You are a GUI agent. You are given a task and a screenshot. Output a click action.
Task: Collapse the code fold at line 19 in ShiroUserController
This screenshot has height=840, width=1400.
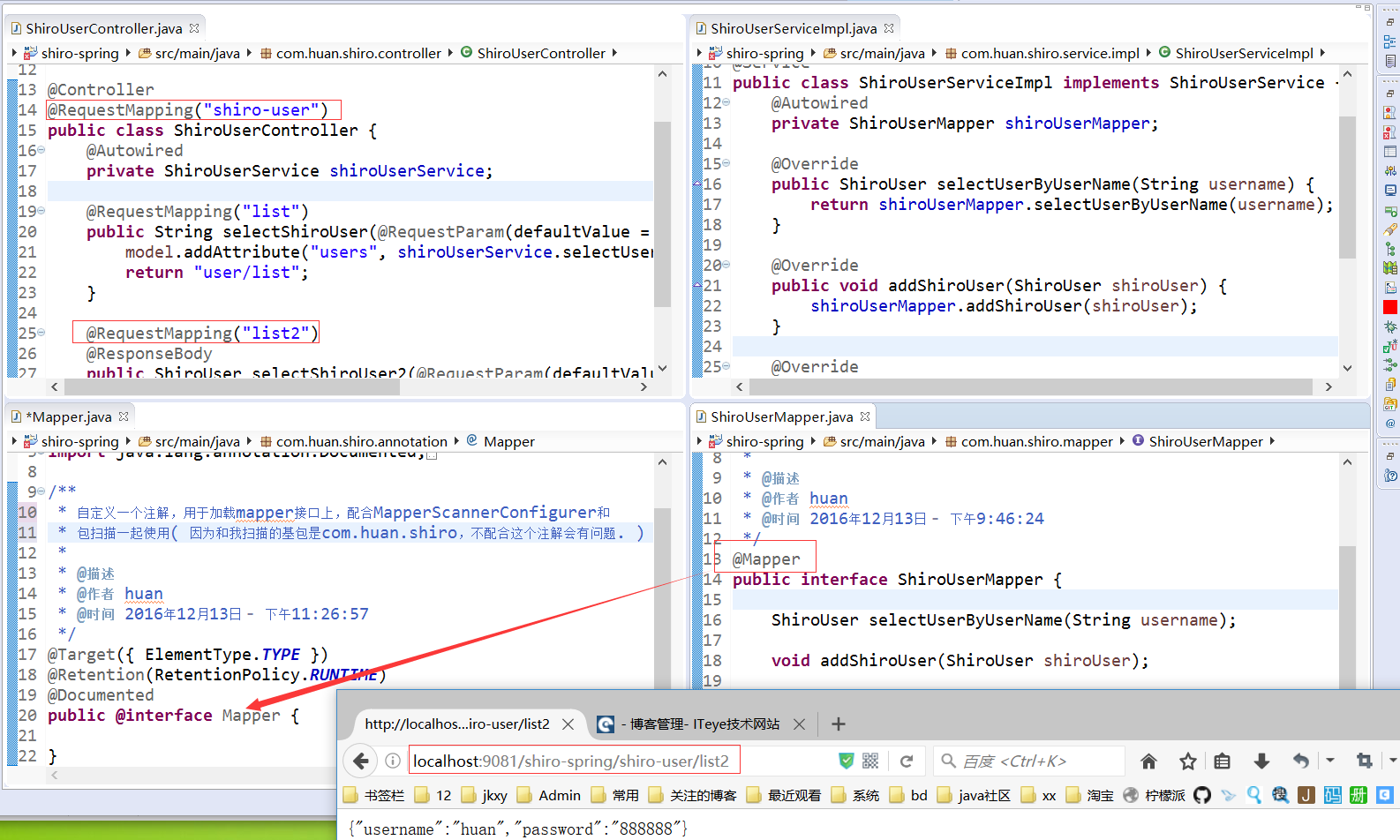click(41, 211)
